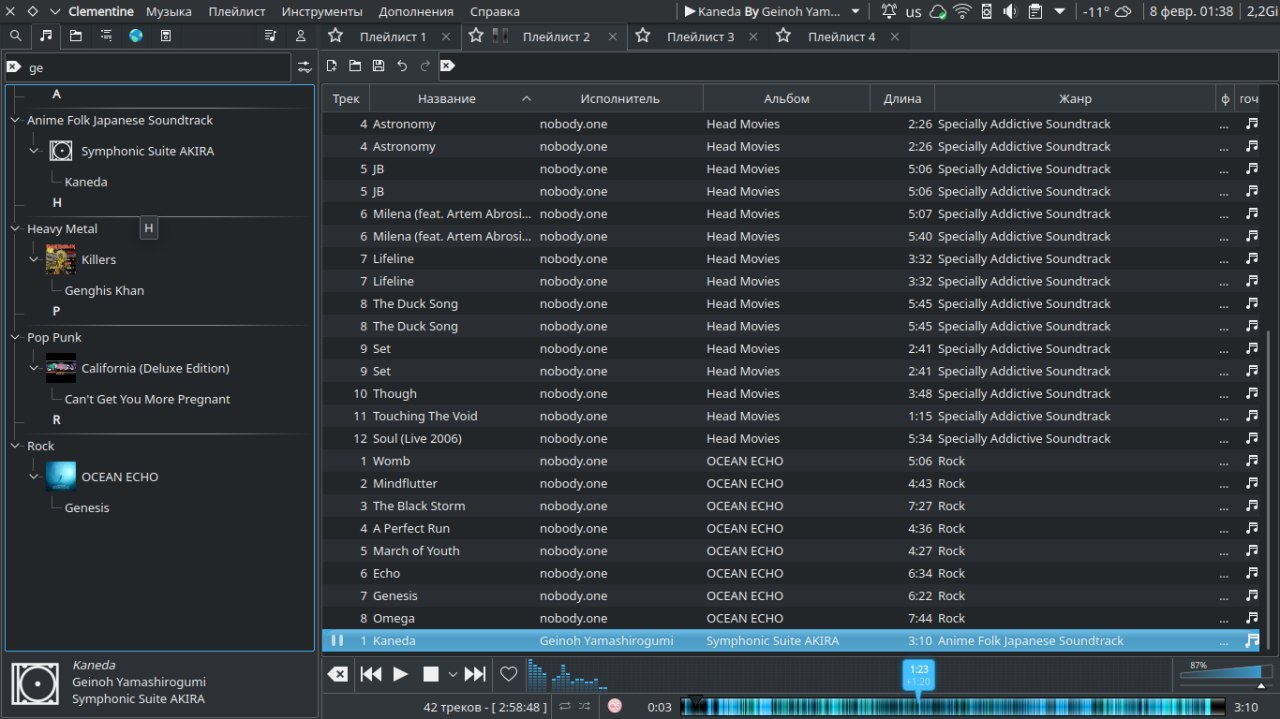The width and height of the screenshot is (1280, 719).
Task: Redo playlist action
Action: 425,66
